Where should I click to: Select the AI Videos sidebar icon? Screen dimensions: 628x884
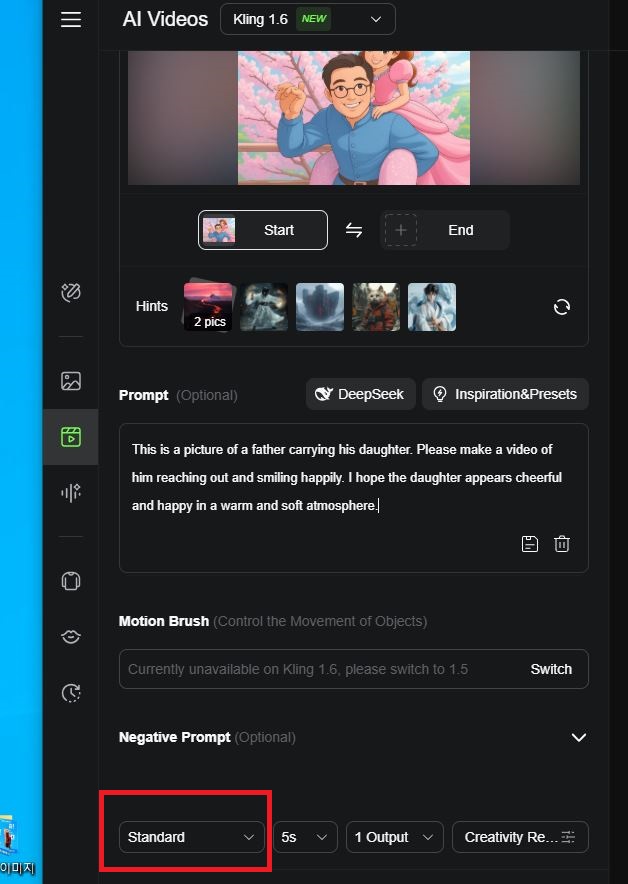pos(70,437)
